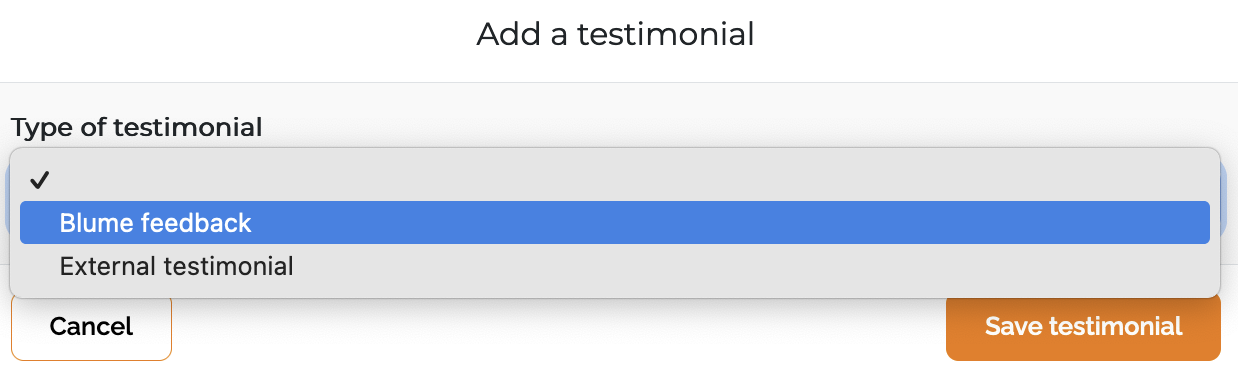Set testimonial type to External testimonial
This screenshot has height=374, width=1238.
point(614,267)
